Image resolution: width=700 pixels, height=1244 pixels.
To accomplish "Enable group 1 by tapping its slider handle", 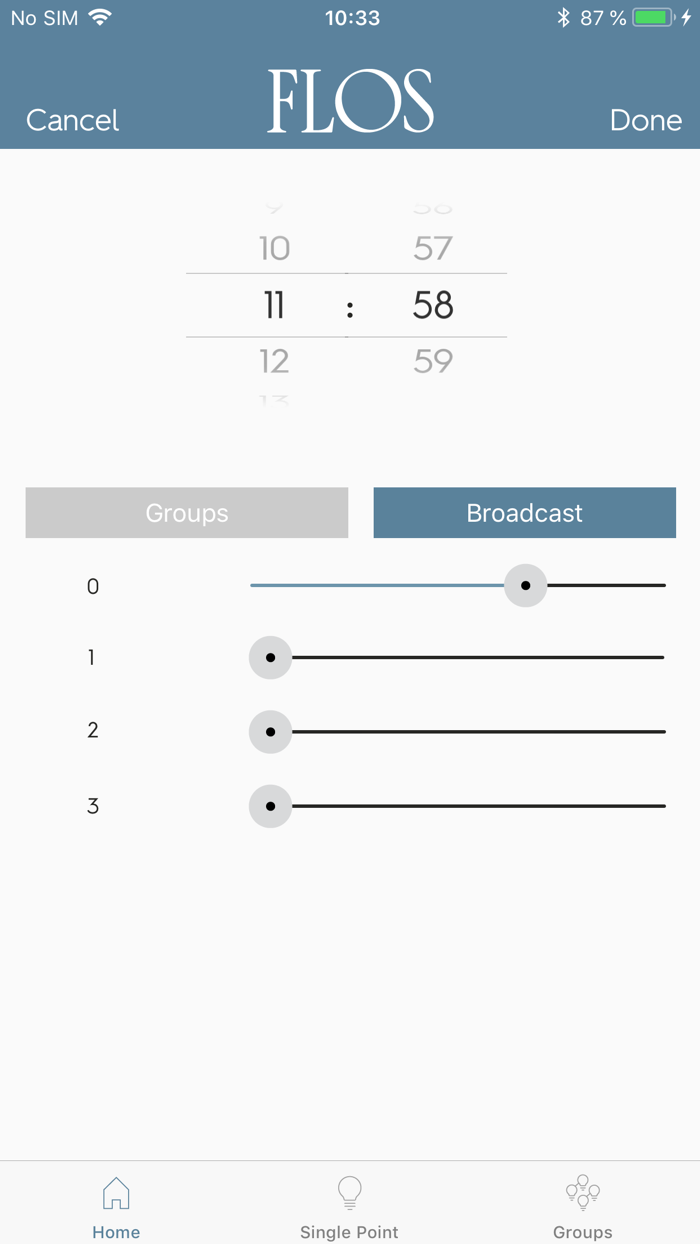I will tap(269, 657).
